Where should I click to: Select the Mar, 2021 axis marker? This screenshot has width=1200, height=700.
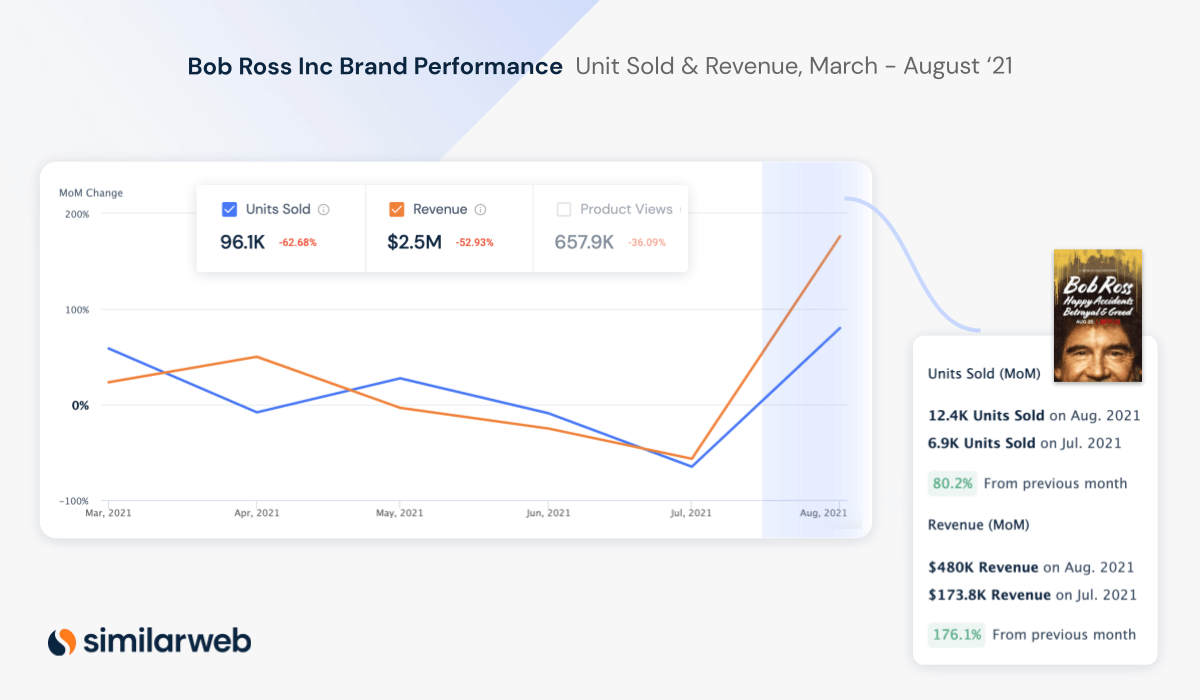[108, 513]
